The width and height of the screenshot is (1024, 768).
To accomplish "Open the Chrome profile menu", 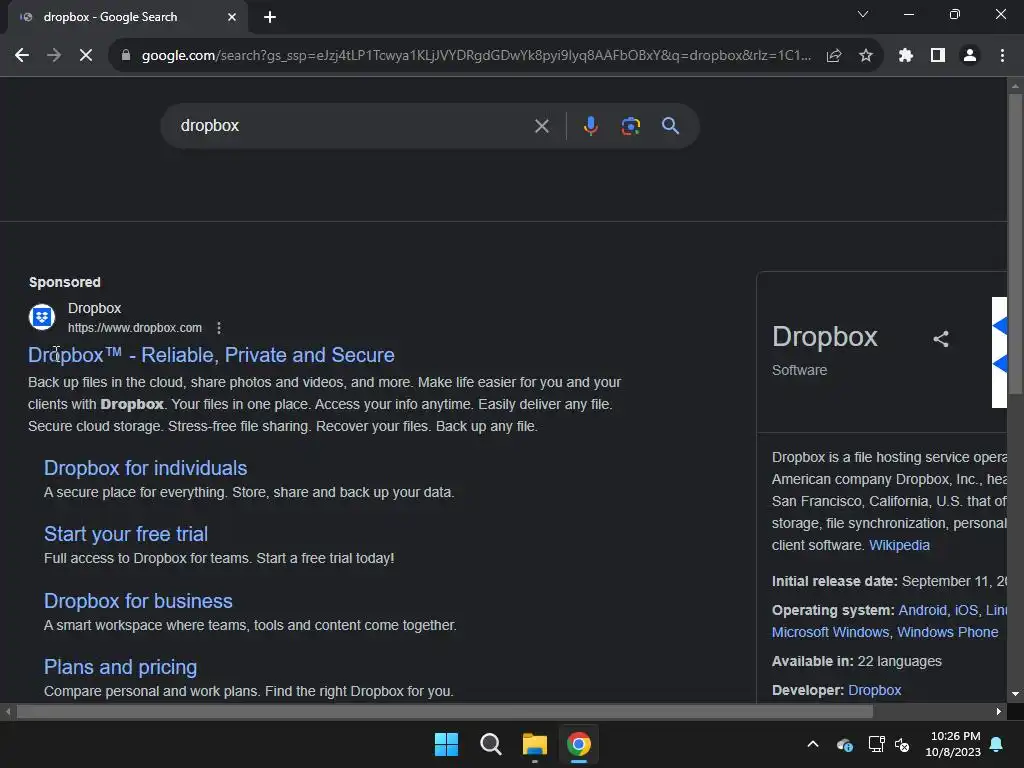I will pos(970,56).
